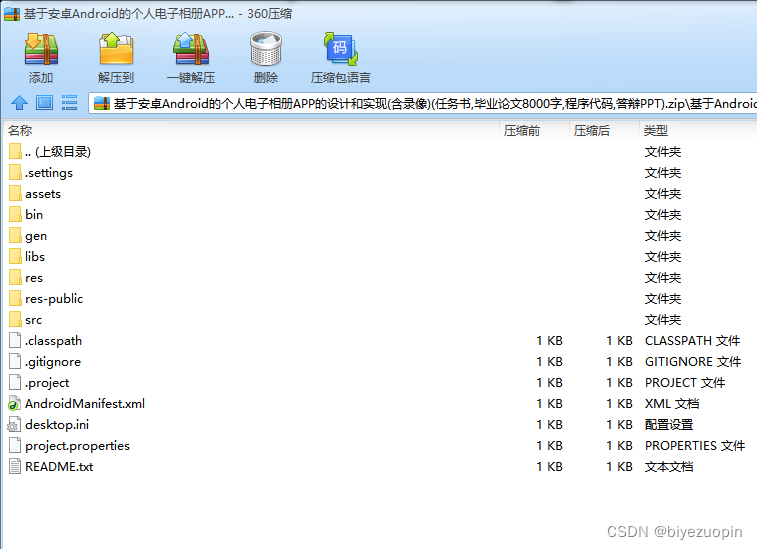The height and width of the screenshot is (549, 757).
Task: Sort by 类型 column header
Action: (698, 130)
